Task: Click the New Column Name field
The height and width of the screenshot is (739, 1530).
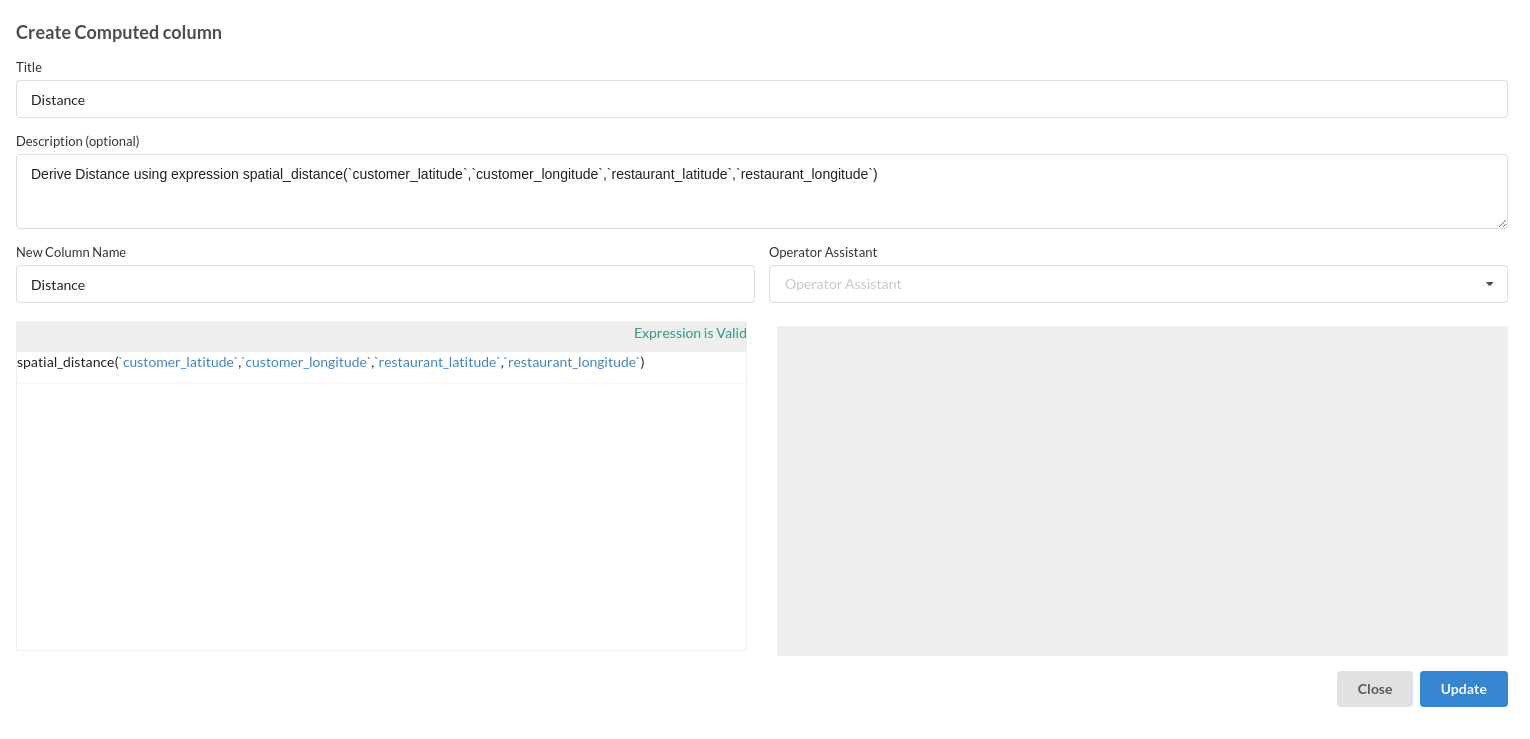Action: click(x=385, y=284)
